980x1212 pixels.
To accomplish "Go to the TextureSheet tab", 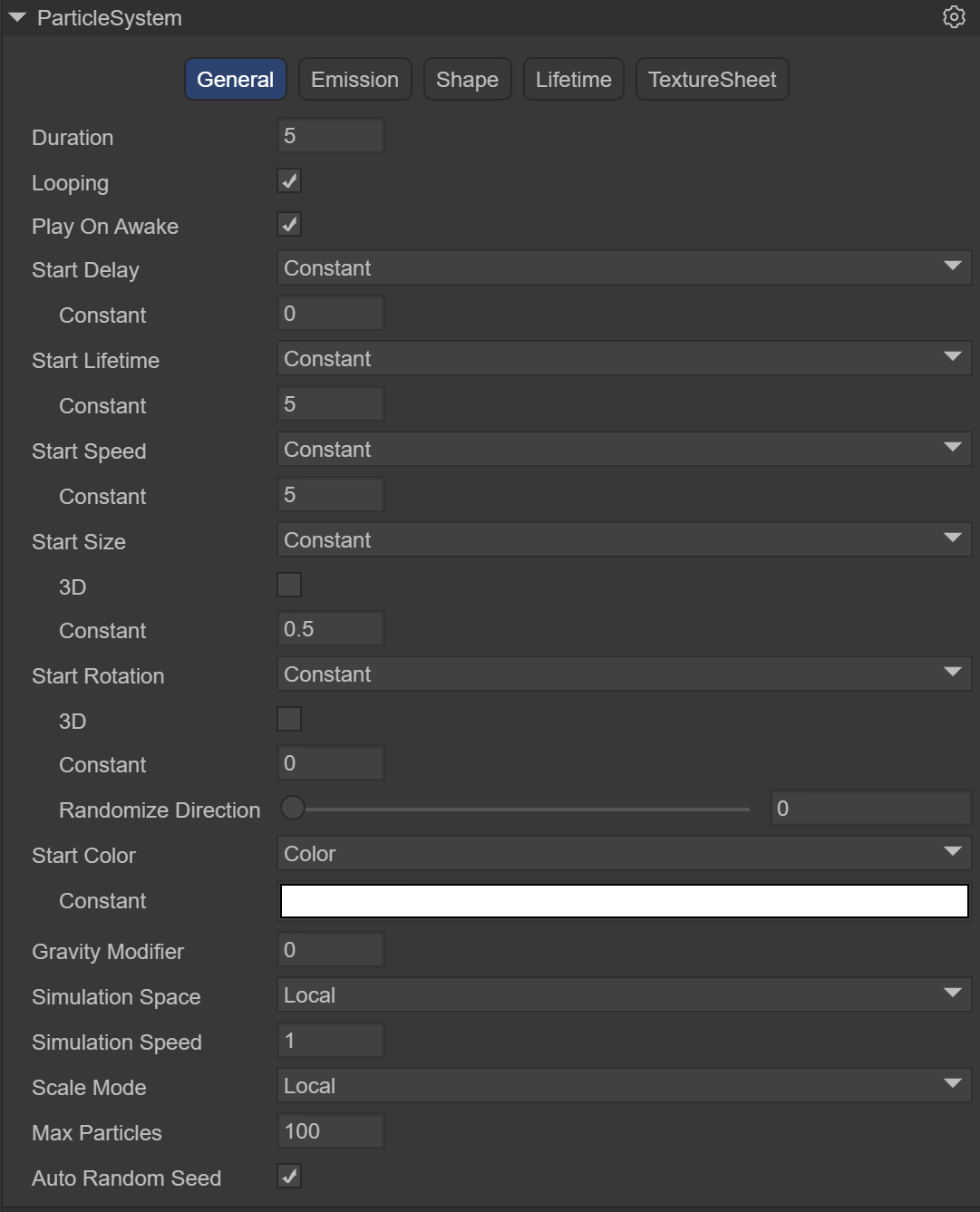I will pyautogui.click(x=712, y=80).
